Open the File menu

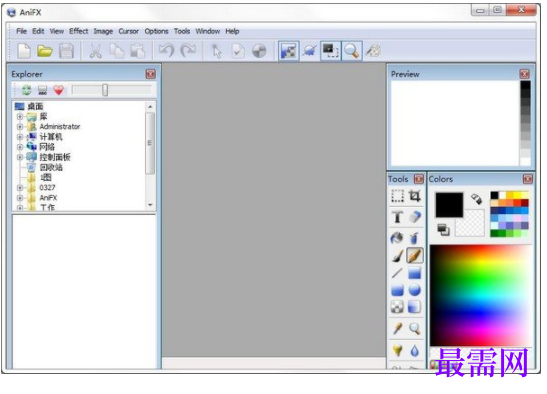coord(21,31)
